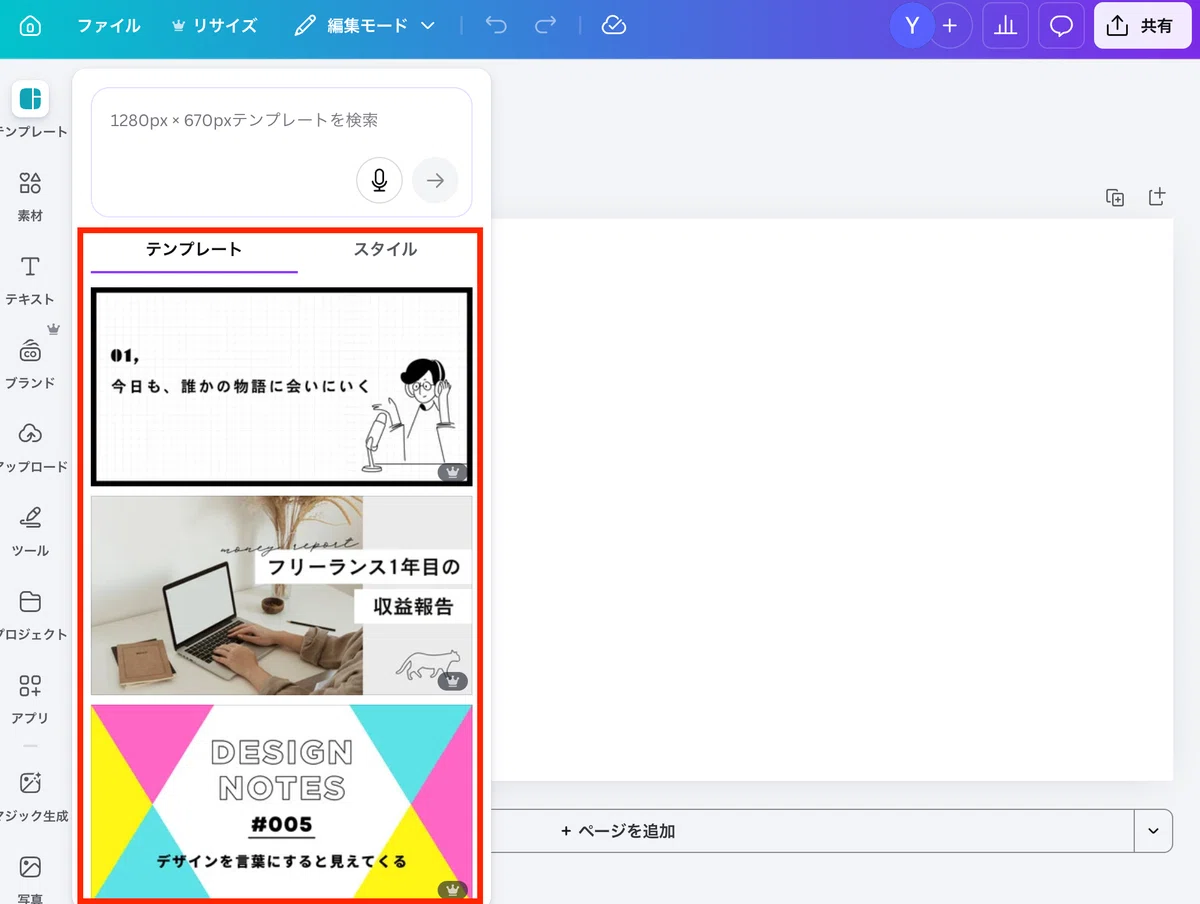The width and height of the screenshot is (1200, 904).
Task: Select the DESIGN NOTES #005 template
Action: [281, 802]
